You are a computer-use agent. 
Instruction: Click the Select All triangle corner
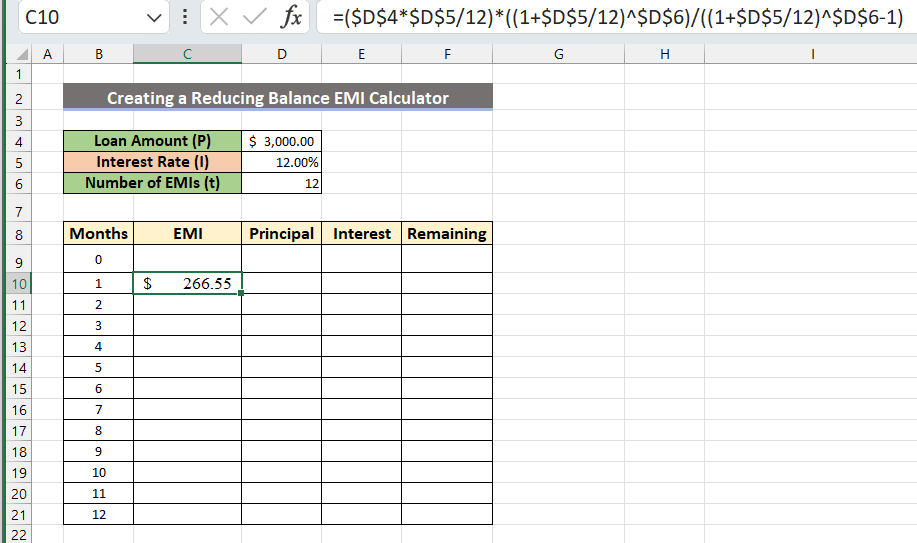[x=22, y=54]
